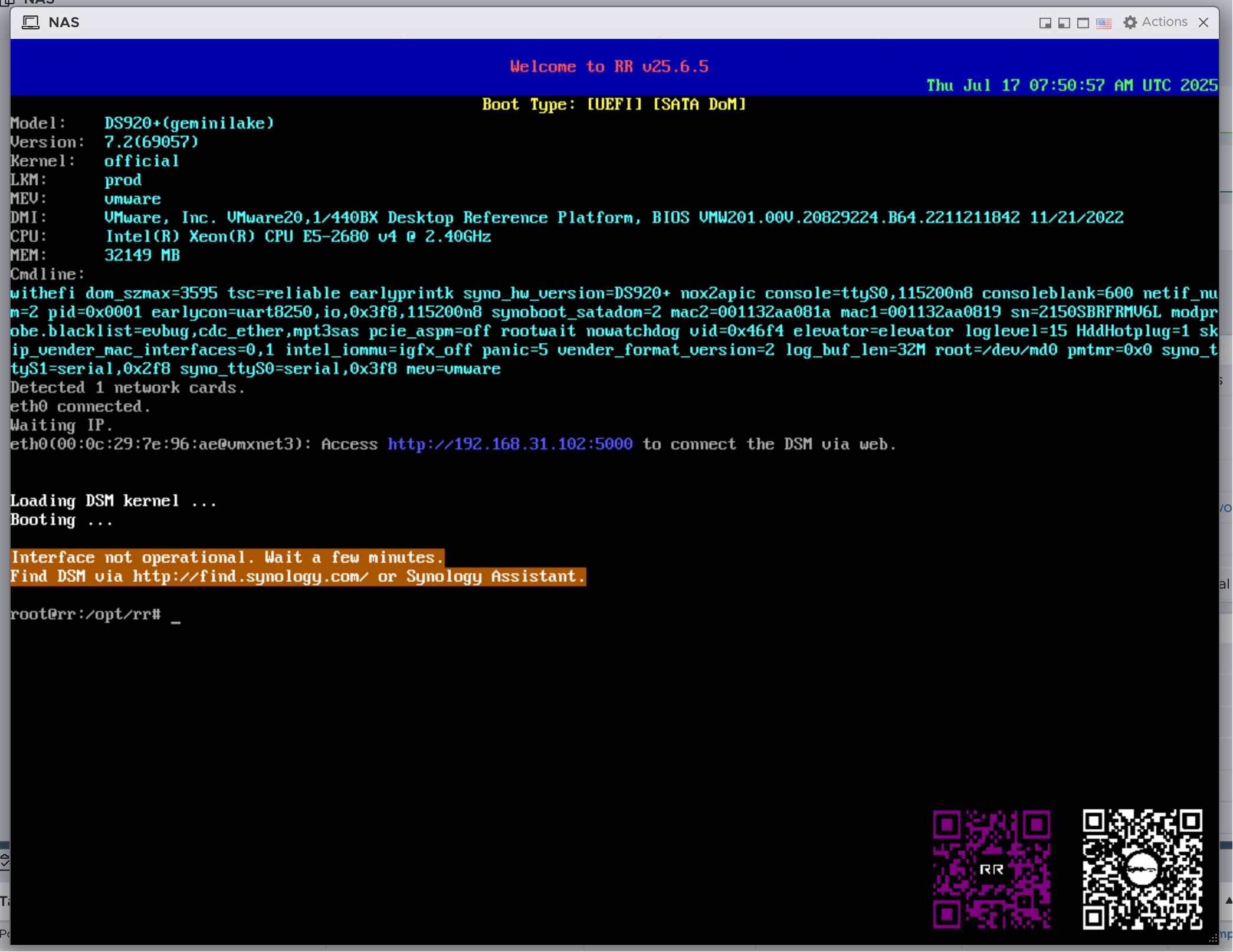Click the 'Booting ...' line
The image size is (1233, 952).
(61, 520)
